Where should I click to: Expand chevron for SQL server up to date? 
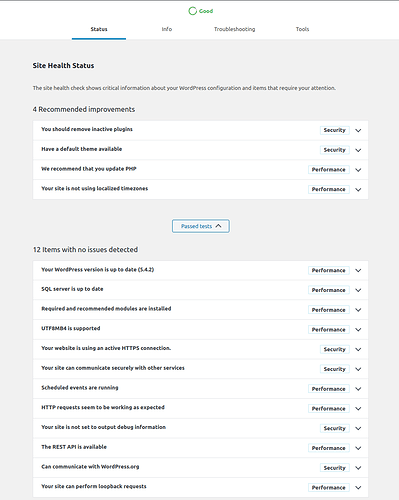358,290
